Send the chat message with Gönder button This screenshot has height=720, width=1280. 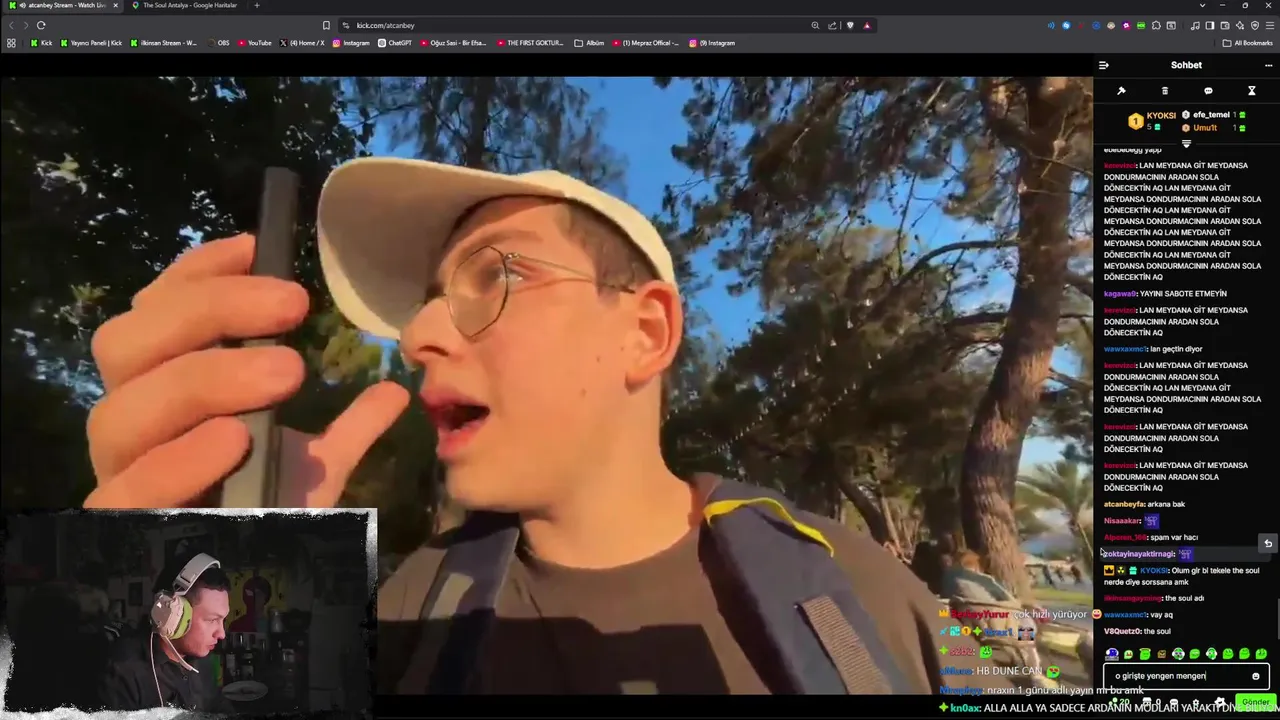[x=1256, y=702]
